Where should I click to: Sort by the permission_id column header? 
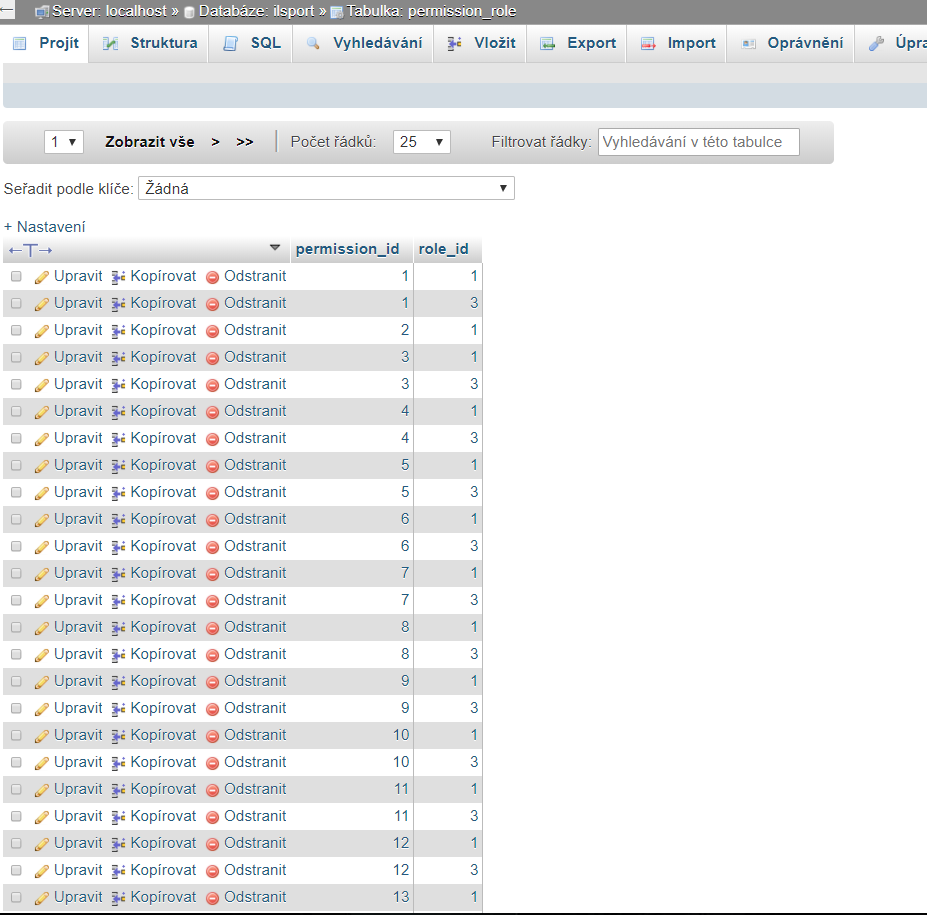coord(345,248)
